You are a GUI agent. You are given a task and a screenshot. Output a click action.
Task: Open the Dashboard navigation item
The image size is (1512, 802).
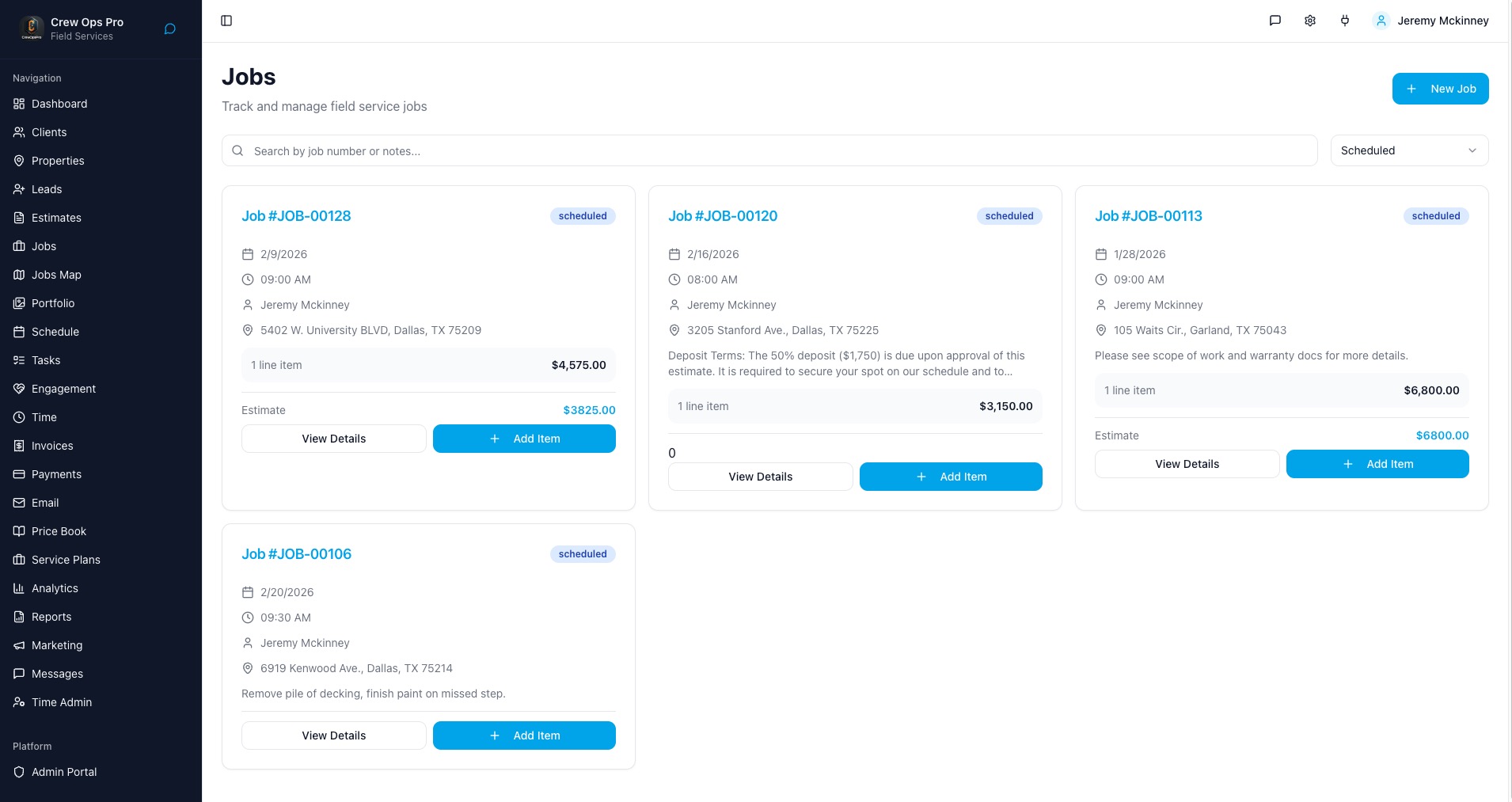tap(59, 104)
